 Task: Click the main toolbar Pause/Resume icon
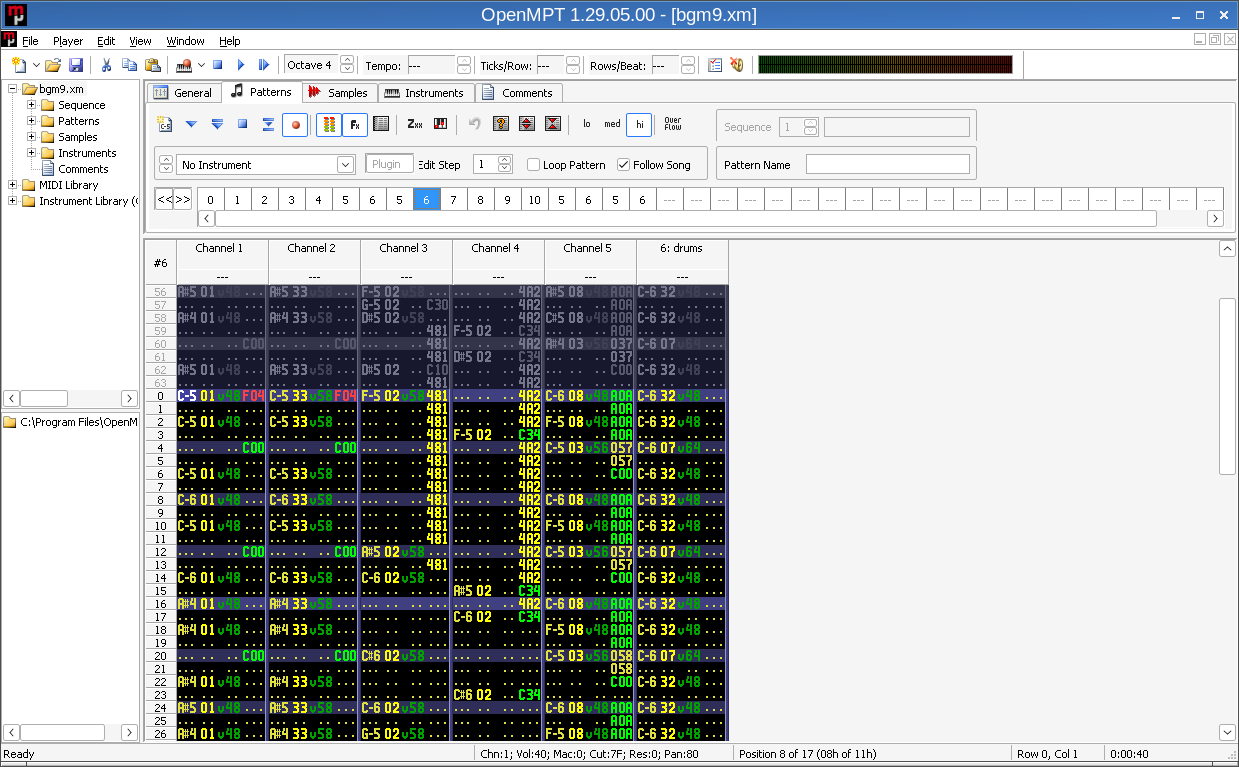(263, 65)
